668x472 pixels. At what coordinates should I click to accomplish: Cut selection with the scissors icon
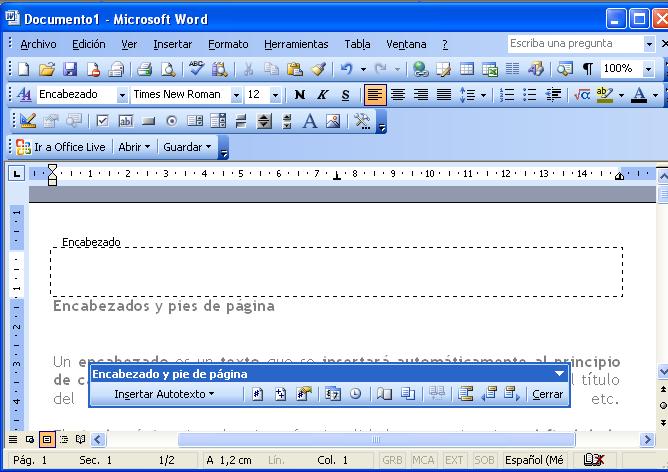[x=248, y=69]
